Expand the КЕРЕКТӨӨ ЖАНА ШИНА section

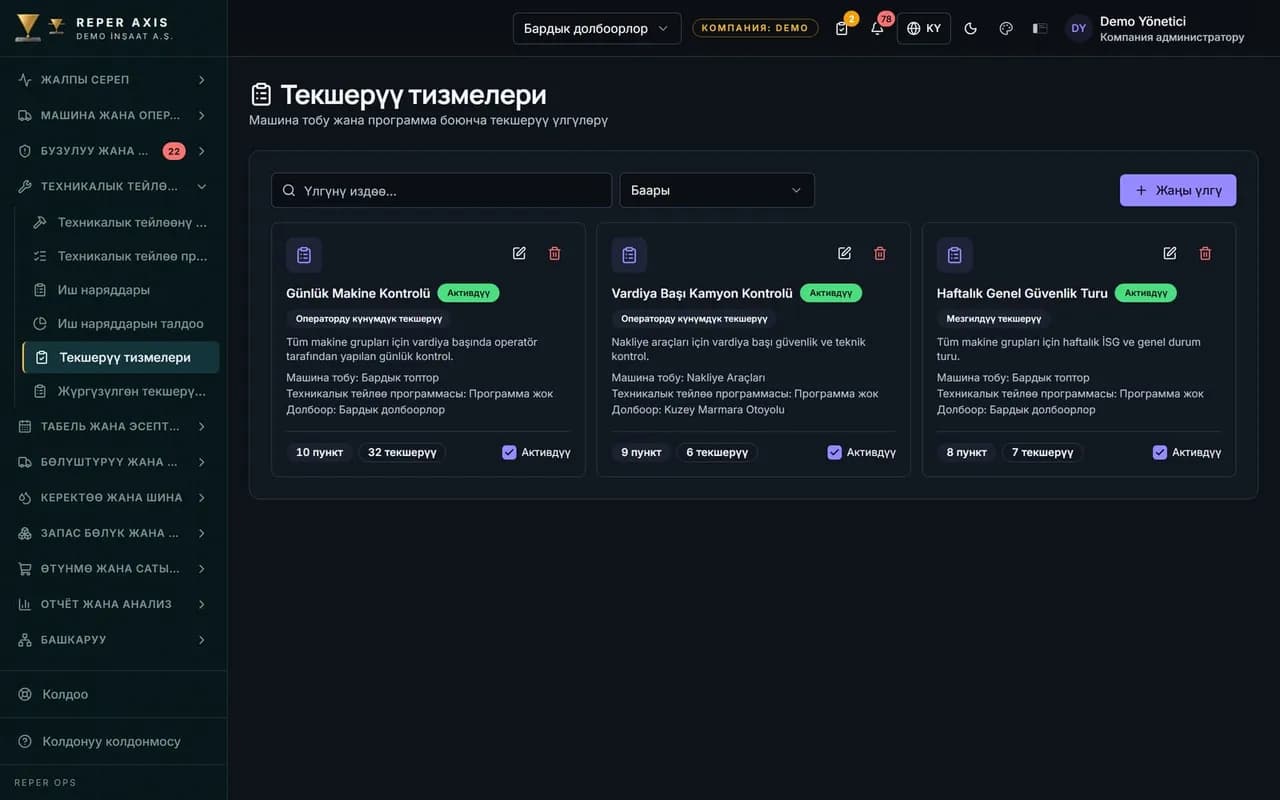coord(113,497)
